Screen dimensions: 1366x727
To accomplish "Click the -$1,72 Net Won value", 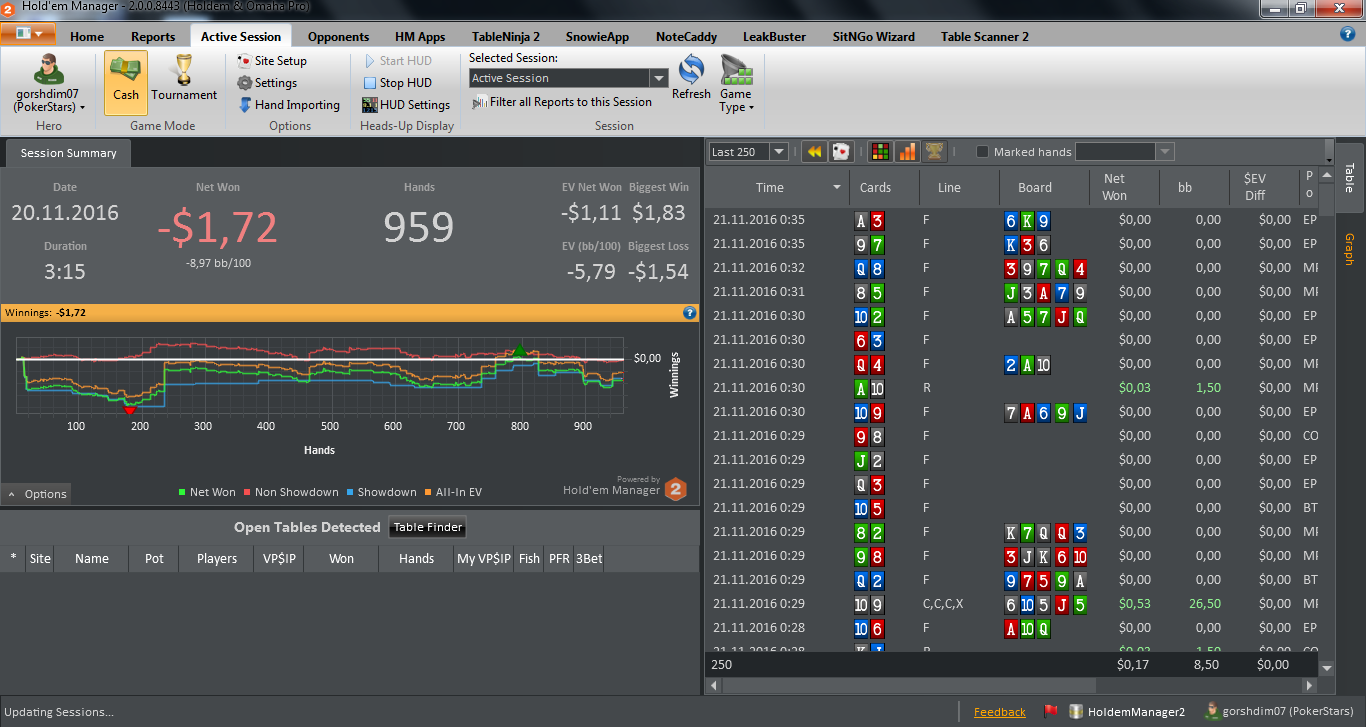I will 217,228.
